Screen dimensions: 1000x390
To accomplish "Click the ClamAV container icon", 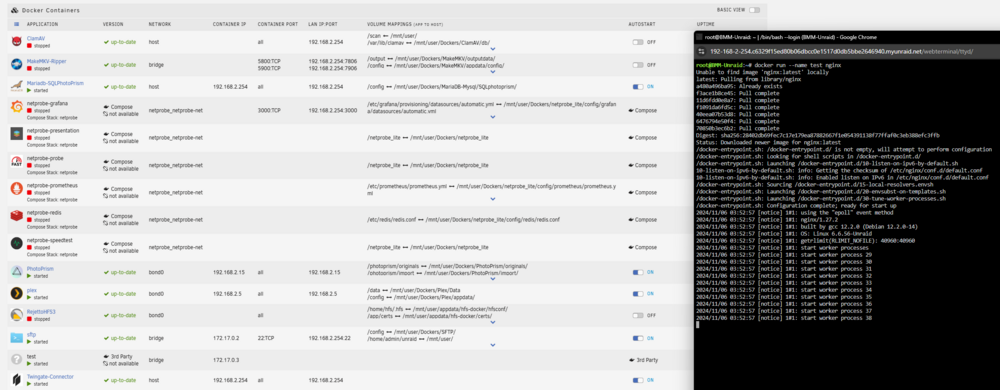I will 17,42.
